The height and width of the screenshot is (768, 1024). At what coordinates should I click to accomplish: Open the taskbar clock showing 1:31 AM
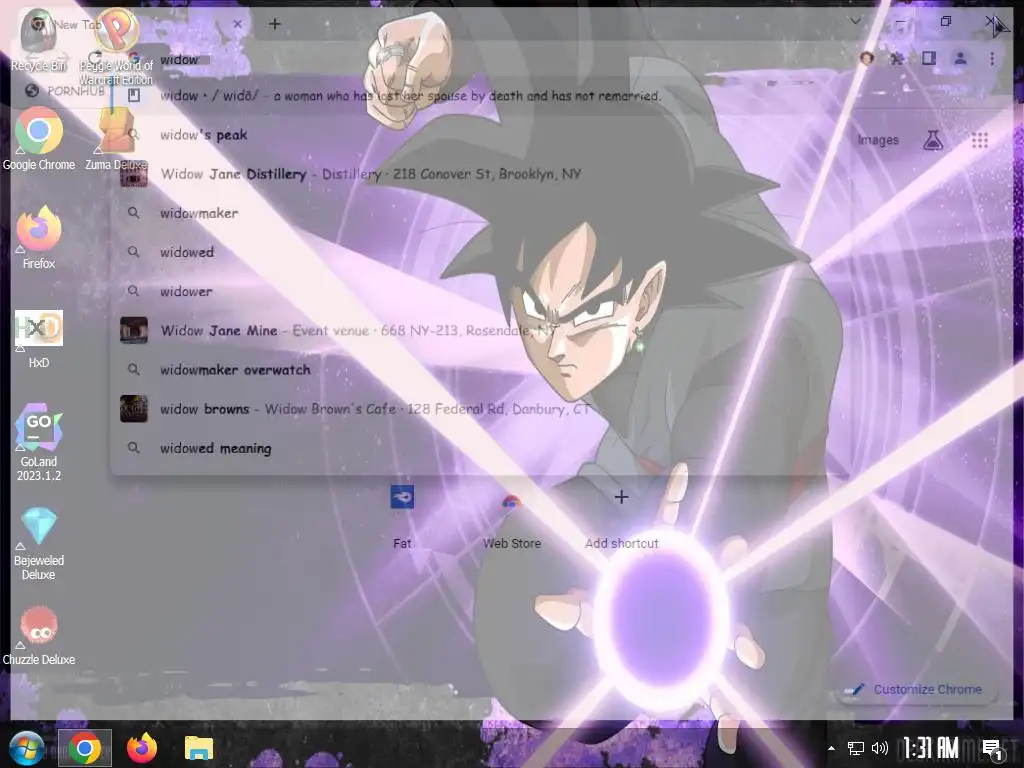point(931,748)
